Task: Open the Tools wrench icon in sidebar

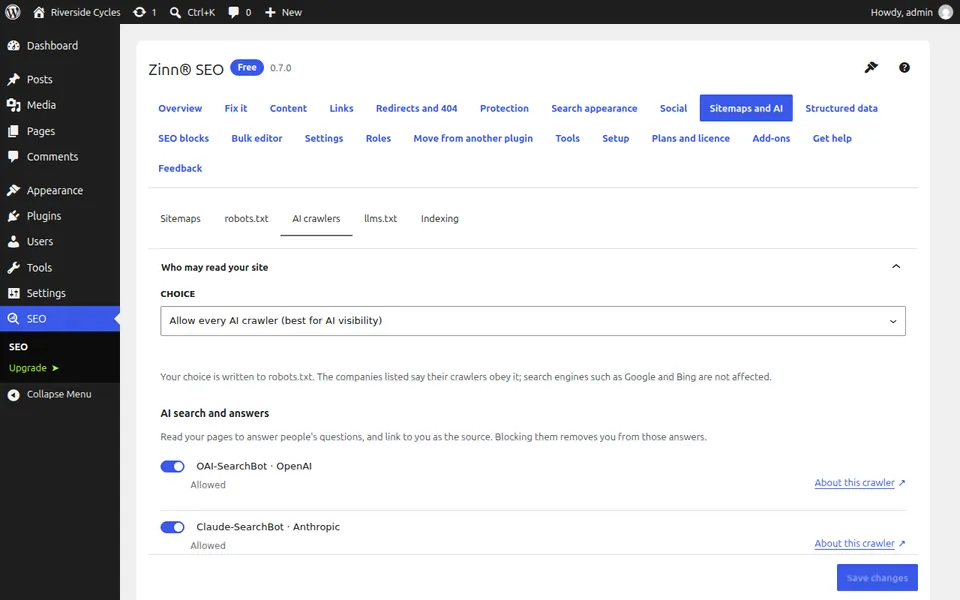Action: click(13, 268)
